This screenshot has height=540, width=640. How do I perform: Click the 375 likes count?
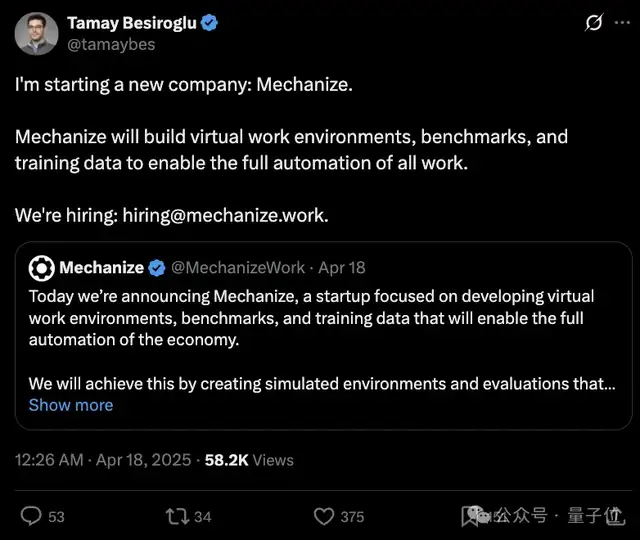(352, 516)
